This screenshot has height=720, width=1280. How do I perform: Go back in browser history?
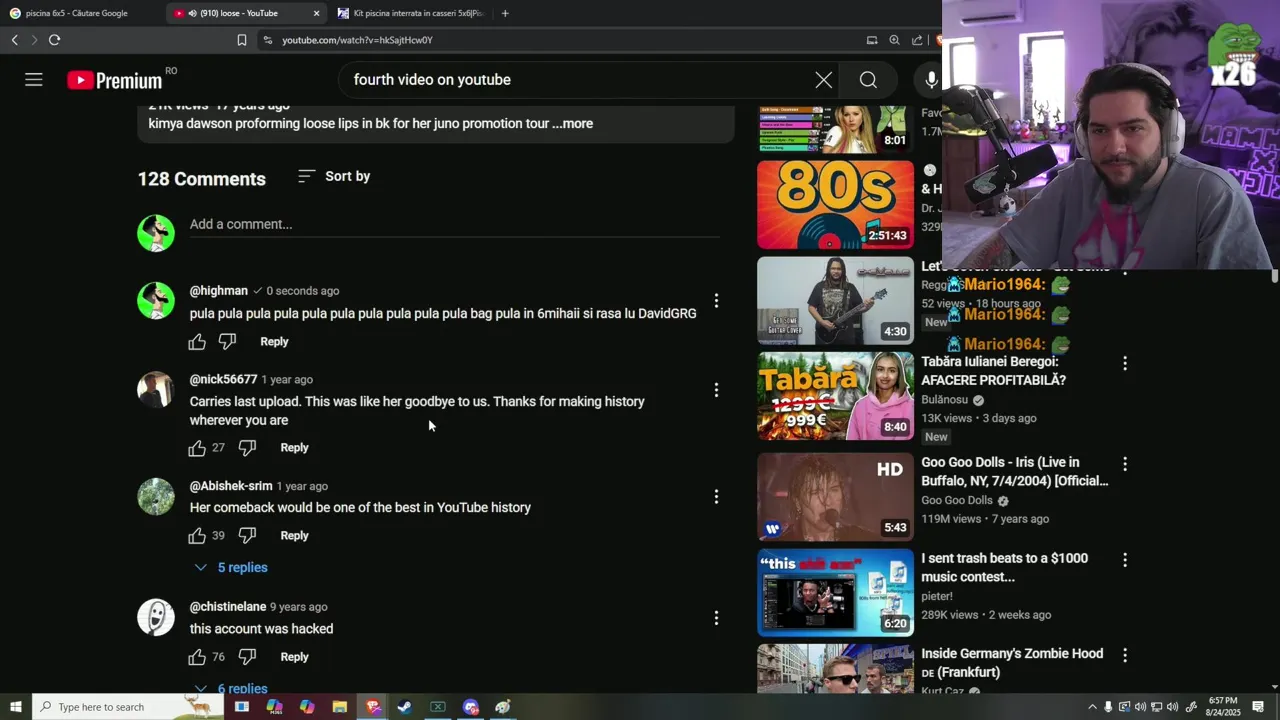coord(14,40)
